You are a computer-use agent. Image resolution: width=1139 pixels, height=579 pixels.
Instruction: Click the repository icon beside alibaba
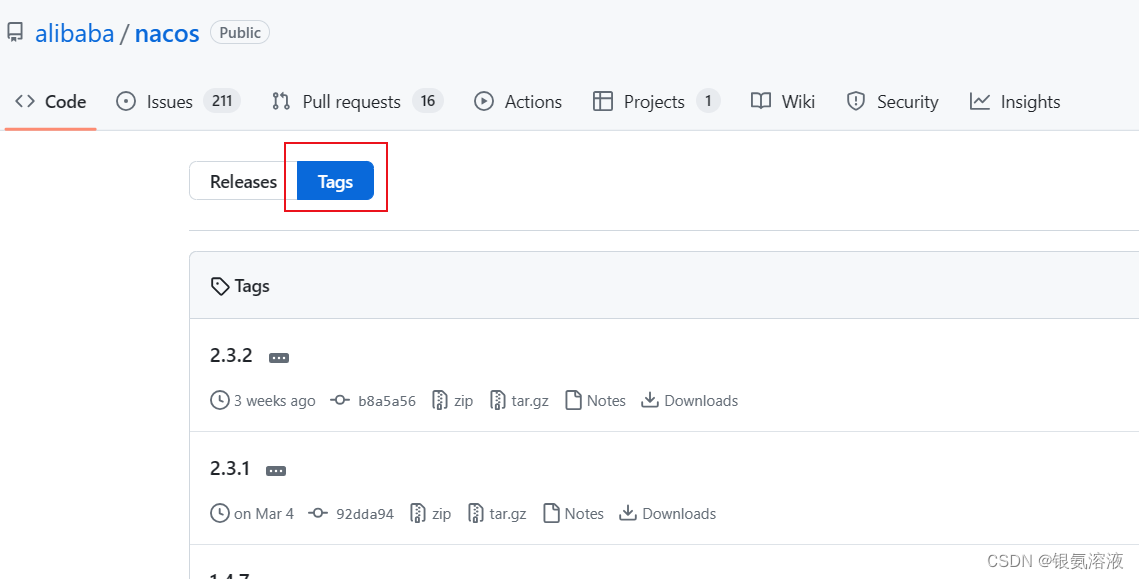pyautogui.click(x=15, y=33)
